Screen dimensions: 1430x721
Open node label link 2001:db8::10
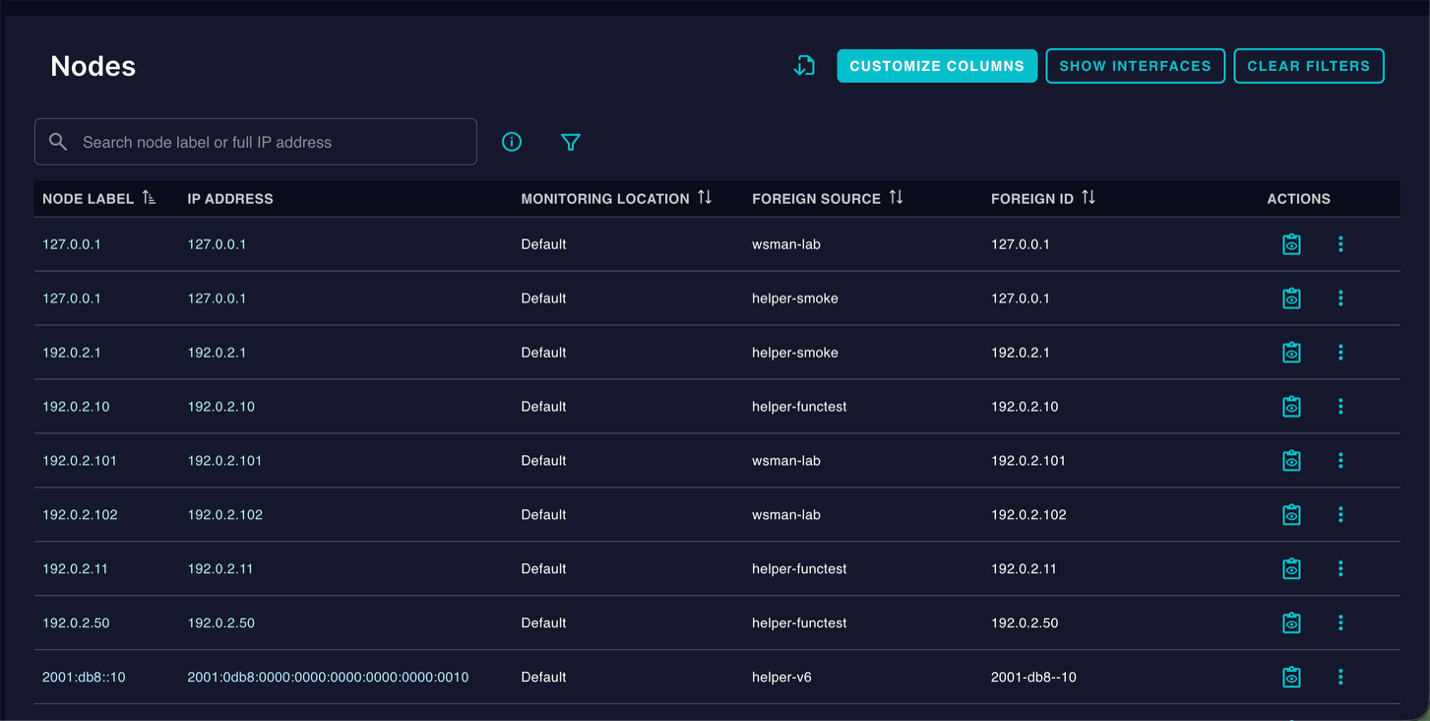[84, 677]
